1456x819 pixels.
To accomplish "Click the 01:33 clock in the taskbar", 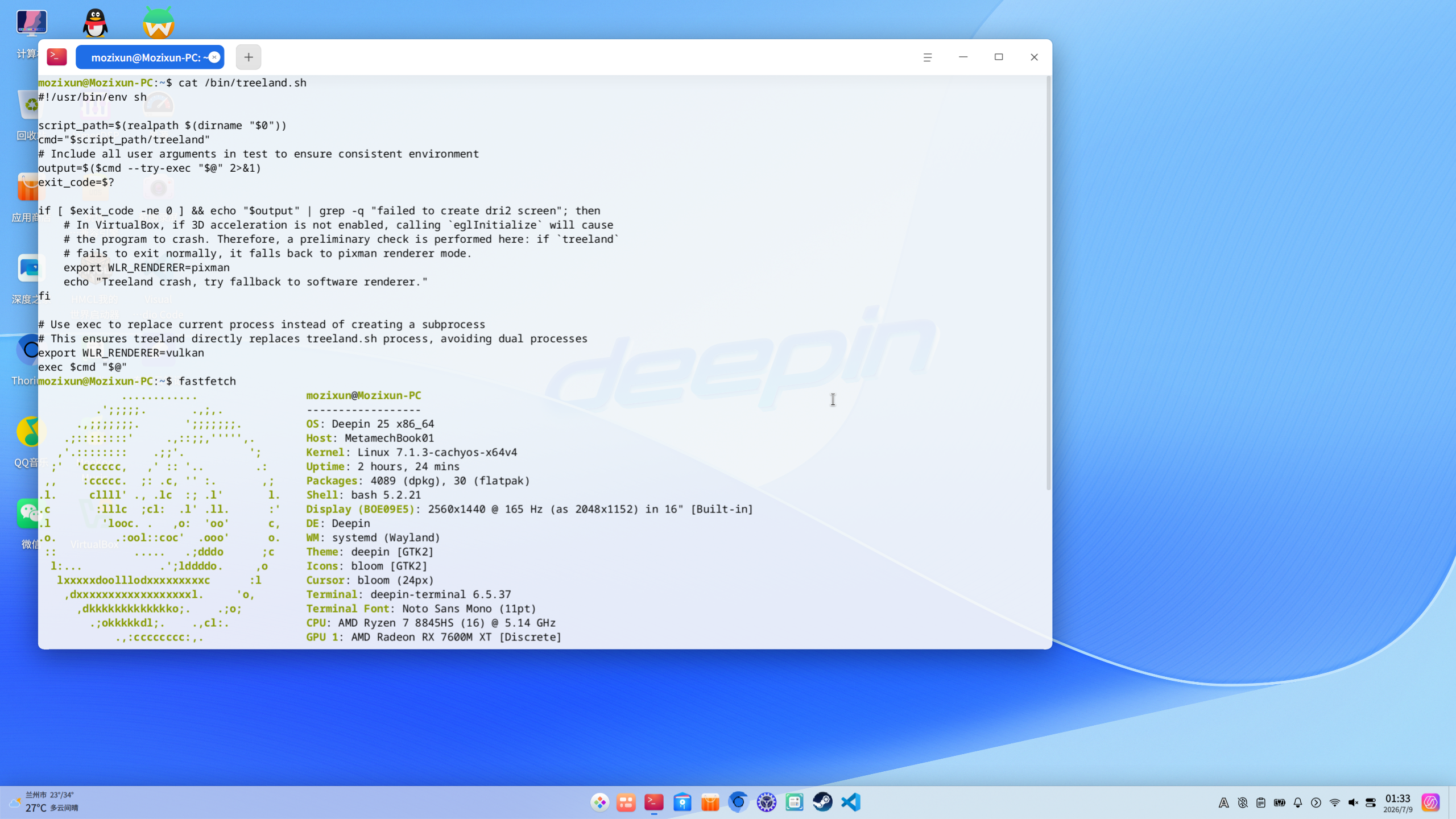I will tap(1398, 803).
